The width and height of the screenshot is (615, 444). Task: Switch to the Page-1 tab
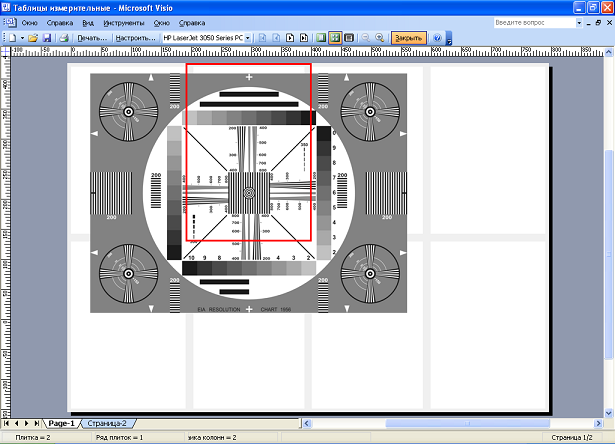[x=62, y=423]
